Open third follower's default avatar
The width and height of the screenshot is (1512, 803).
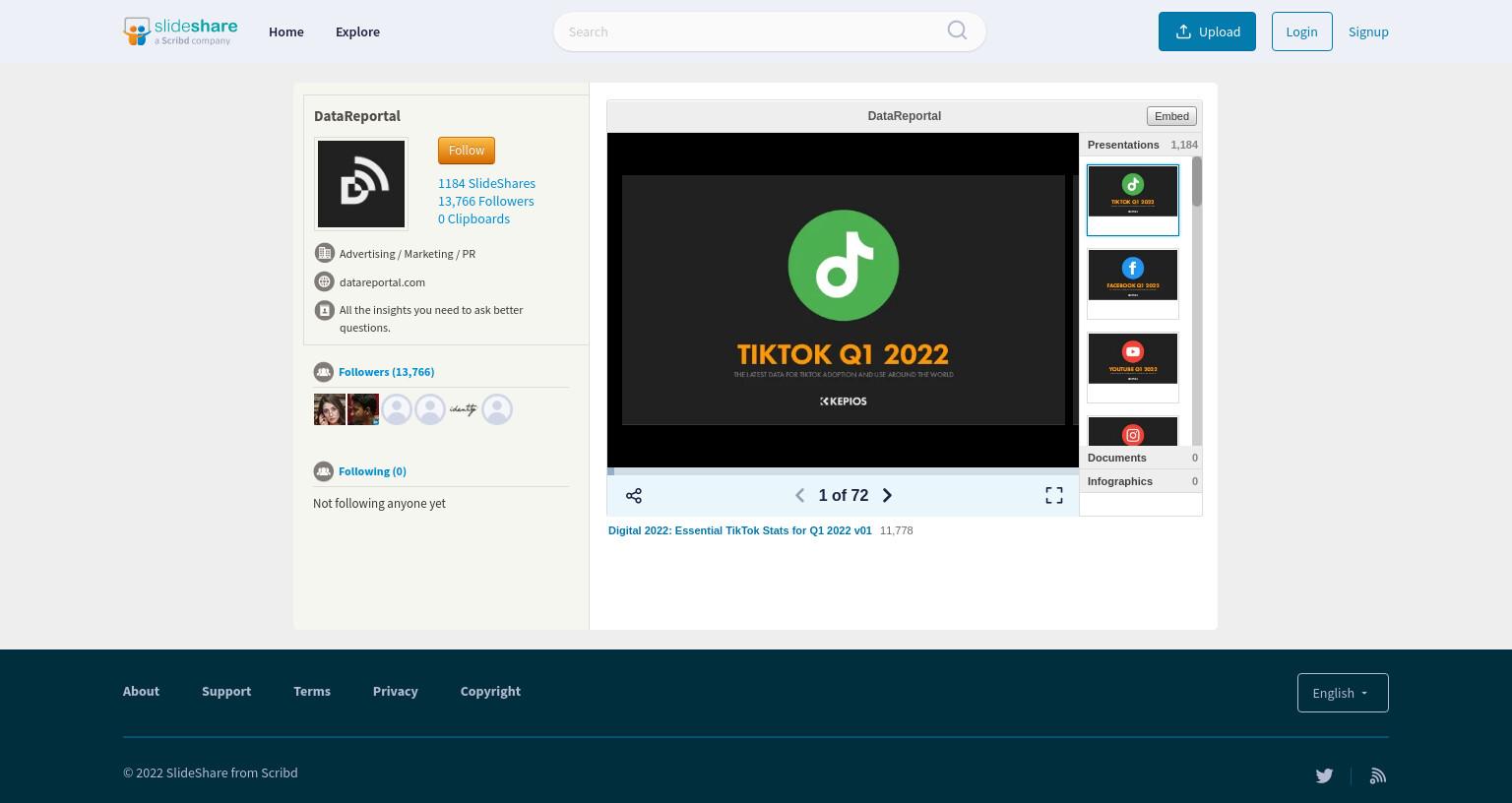[397, 409]
